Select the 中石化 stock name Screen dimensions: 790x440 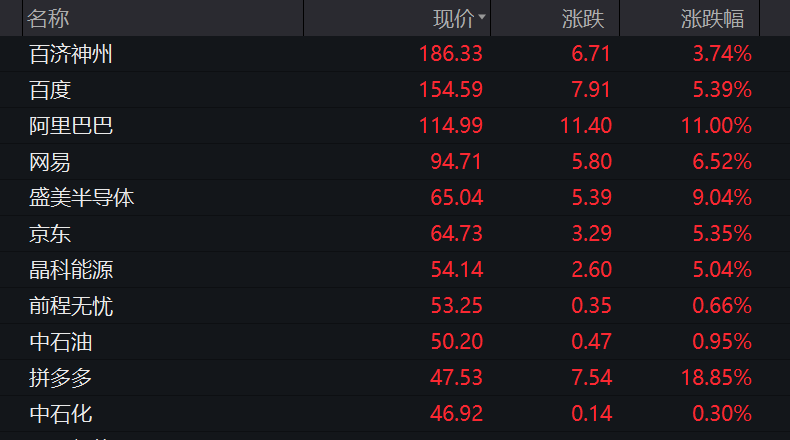(x=61, y=414)
